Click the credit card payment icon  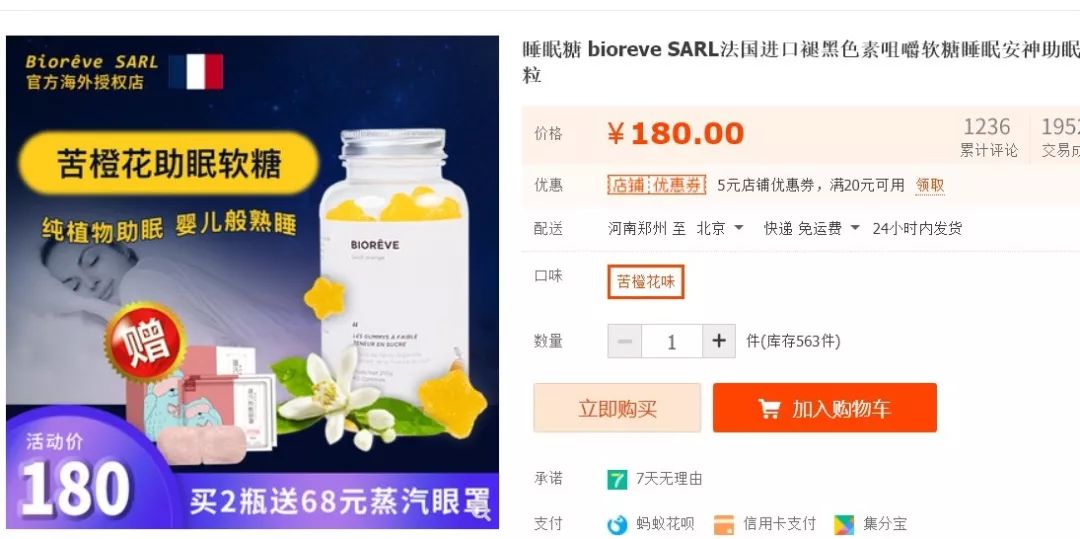[724, 525]
